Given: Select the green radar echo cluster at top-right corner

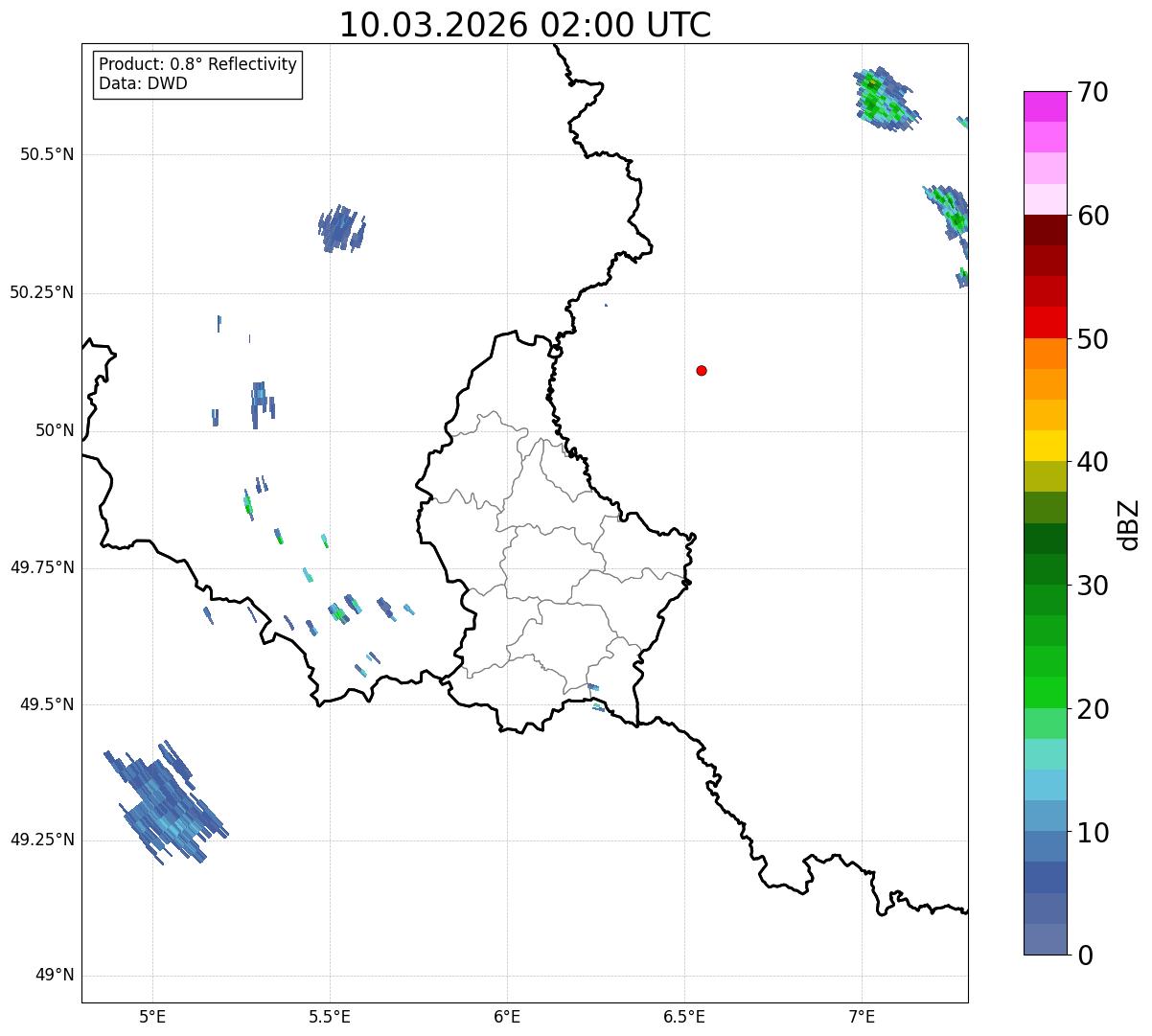Looking at the screenshot, I should [x=882, y=99].
